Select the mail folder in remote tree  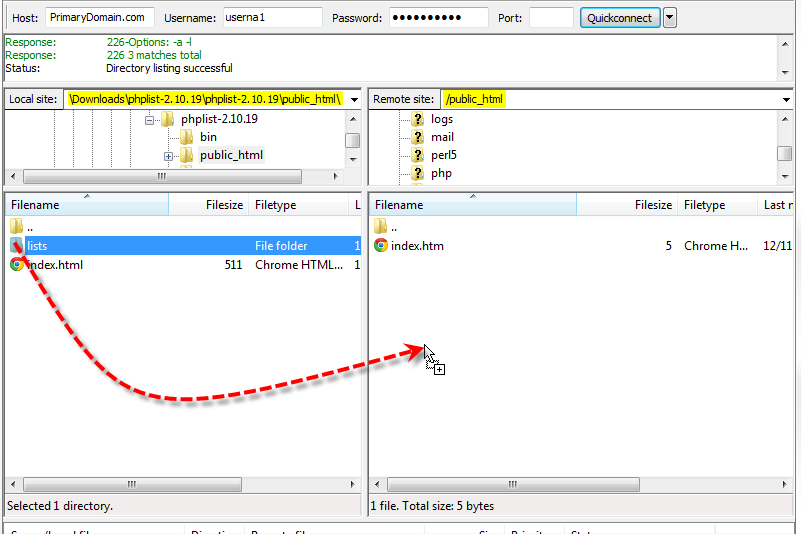tap(441, 137)
